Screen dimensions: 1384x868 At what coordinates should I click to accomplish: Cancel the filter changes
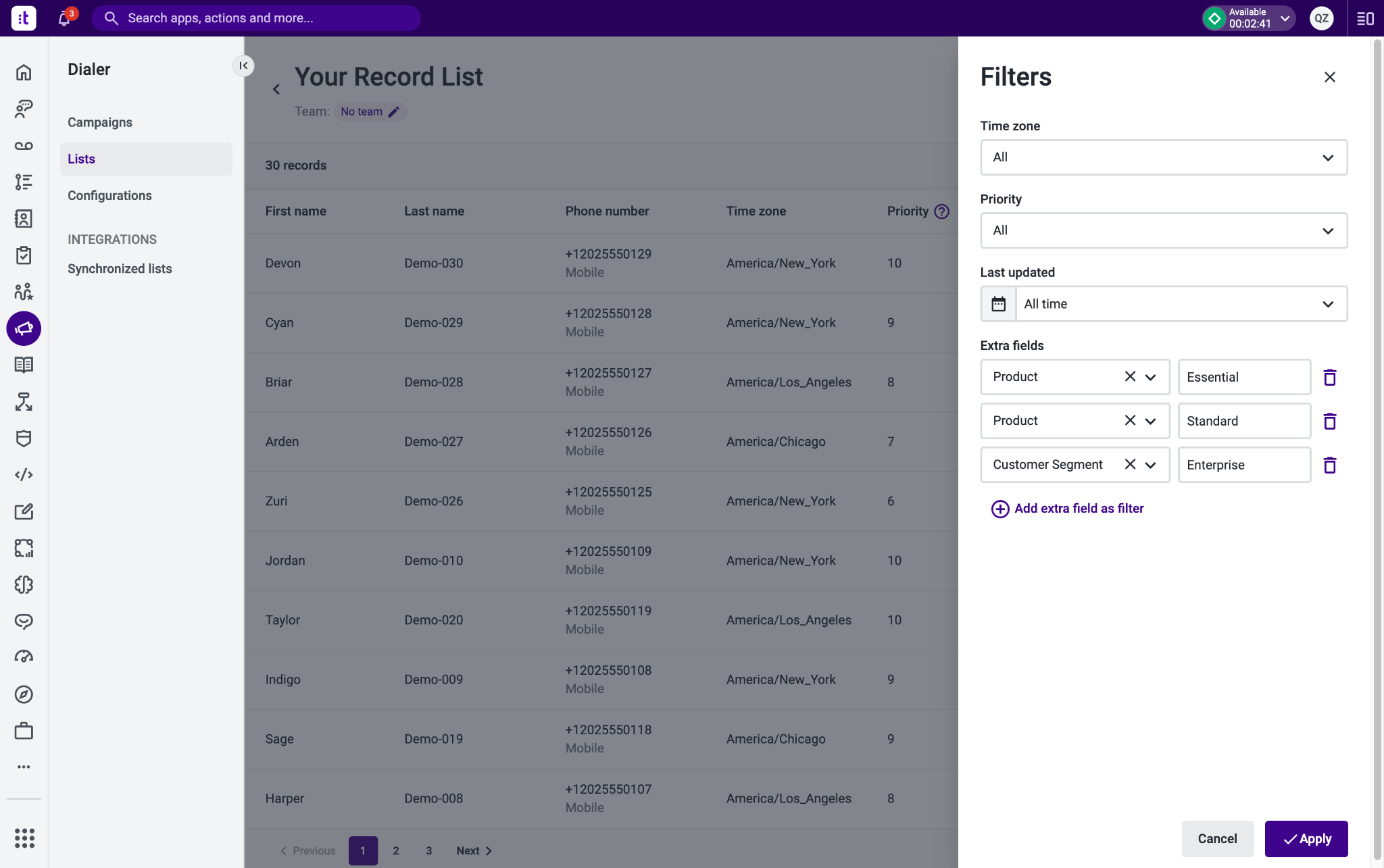coord(1217,839)
